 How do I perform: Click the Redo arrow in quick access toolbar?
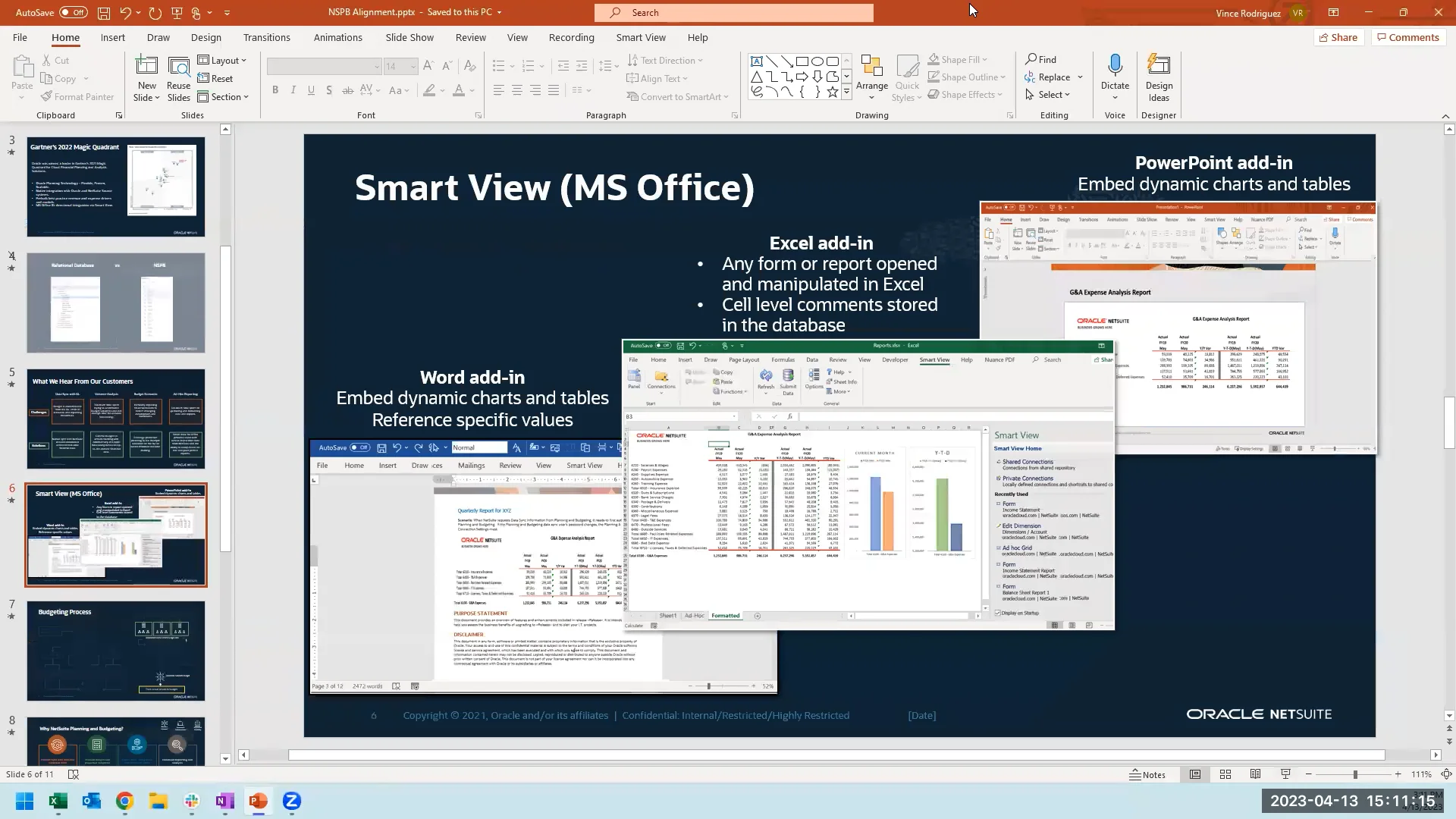tap(155, 13)
